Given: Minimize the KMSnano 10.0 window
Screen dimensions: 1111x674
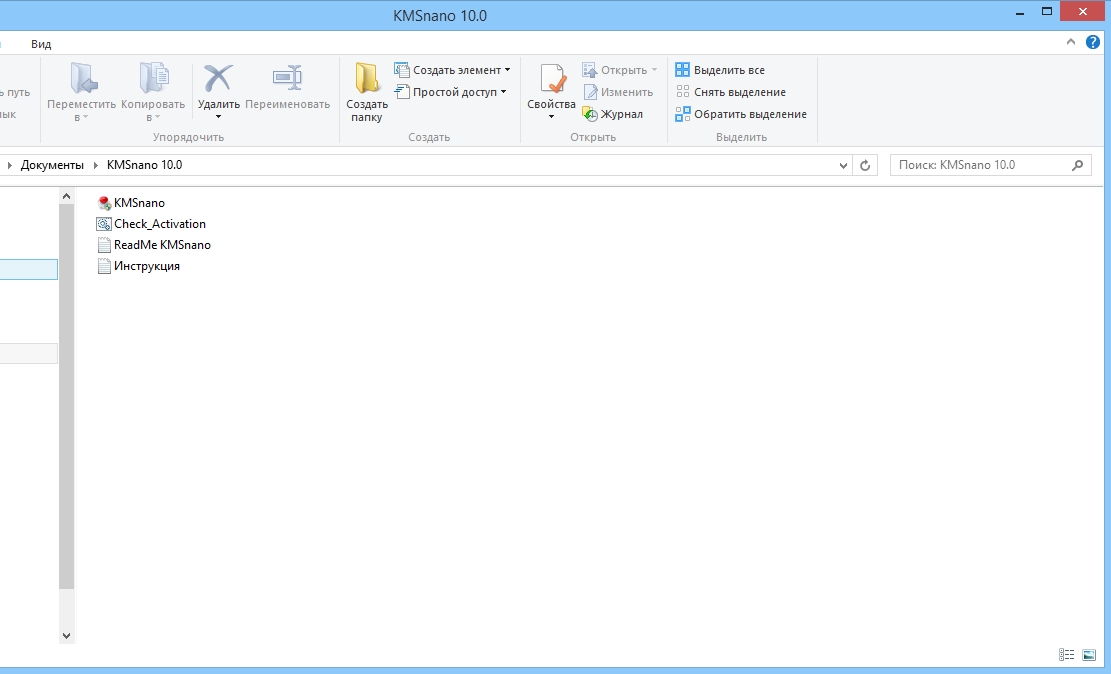Looking at the screenshot, I should coord(1020,12).
